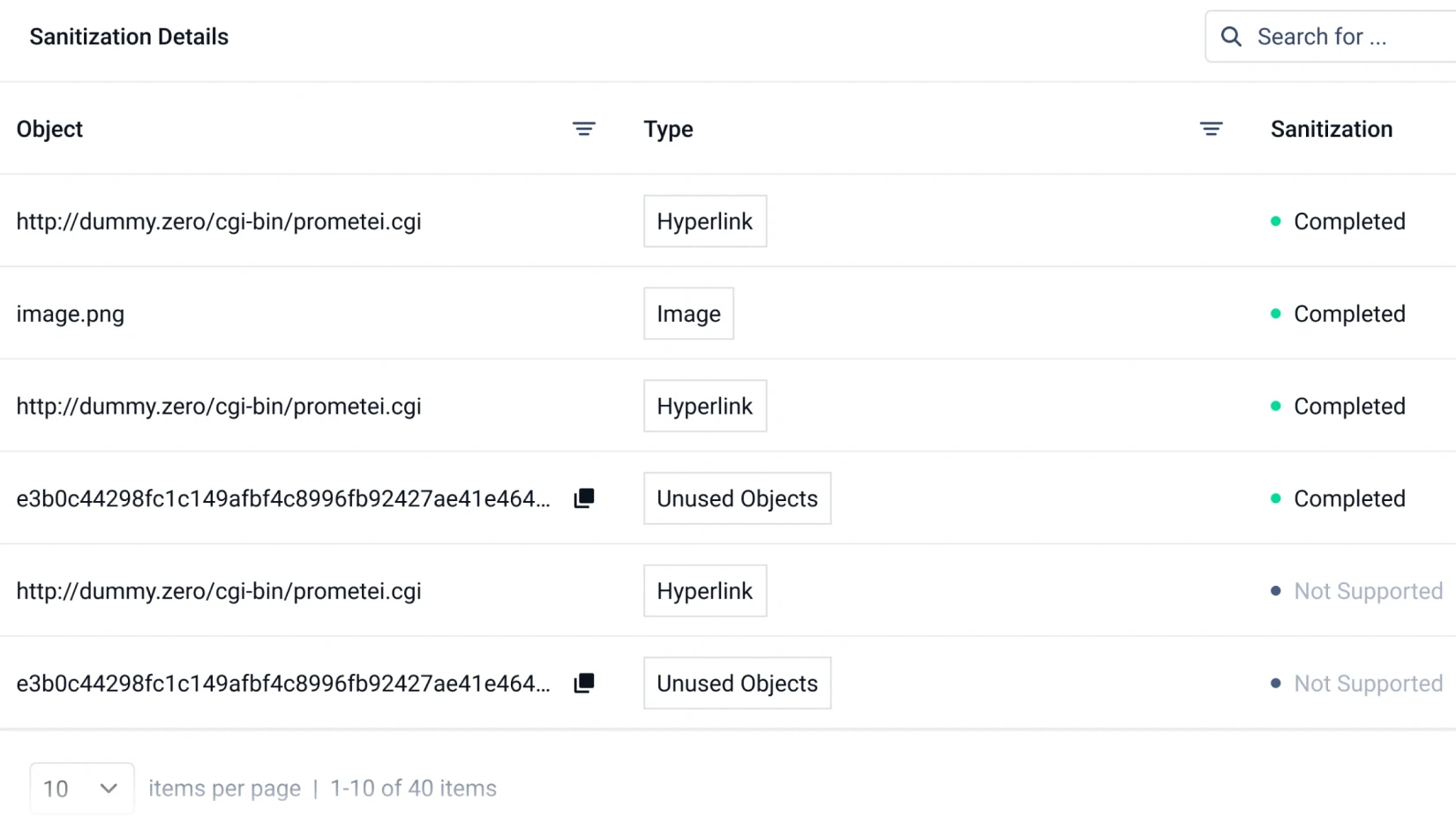Click the Type column header

[668, 129]
